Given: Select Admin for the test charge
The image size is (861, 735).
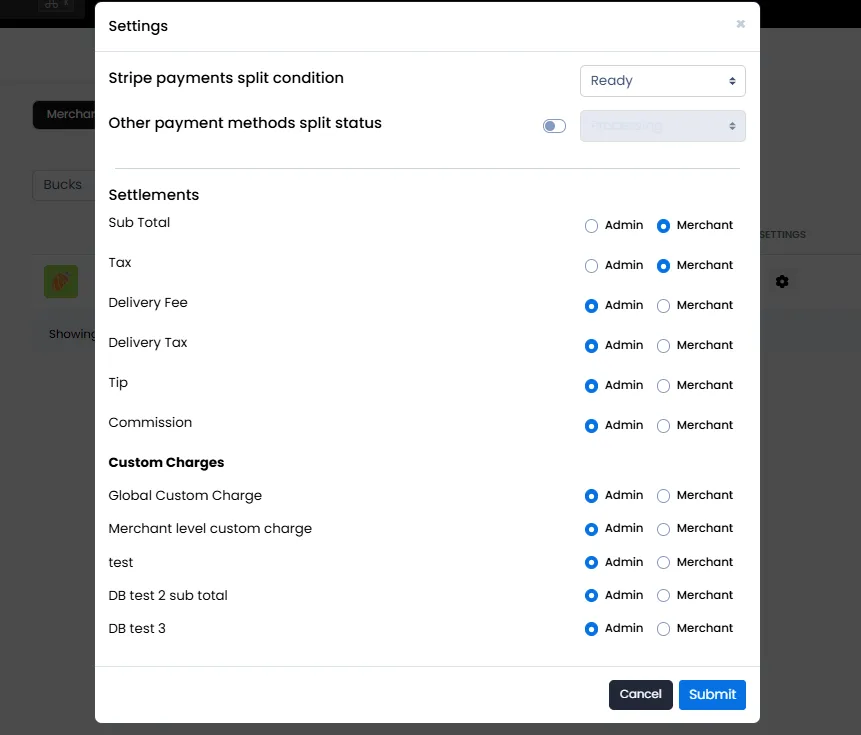Looking at the screenshot, I should click(591, 563).
